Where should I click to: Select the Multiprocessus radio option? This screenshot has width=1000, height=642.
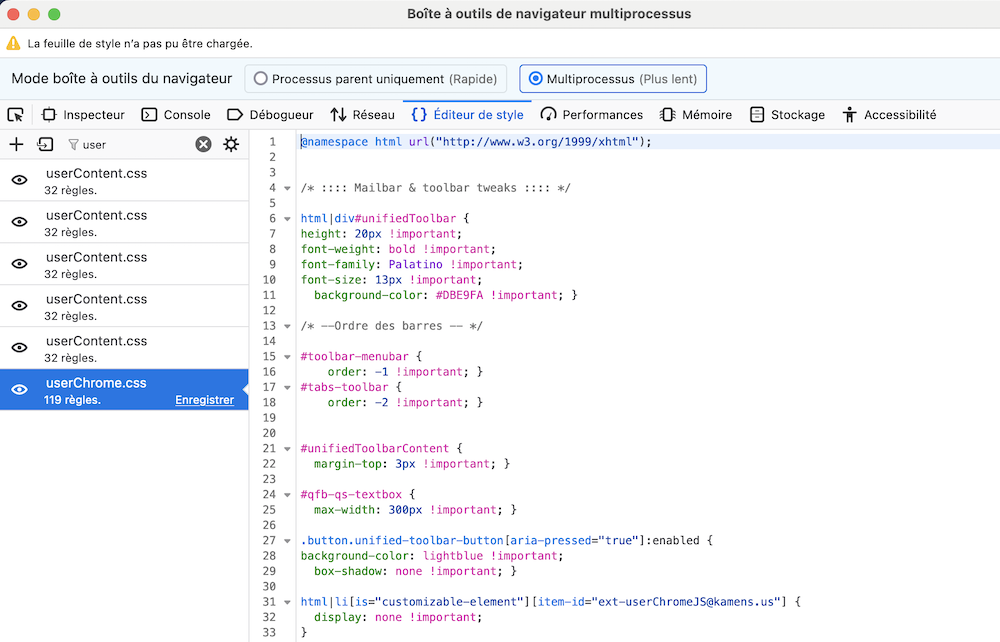tap(536, 78)
